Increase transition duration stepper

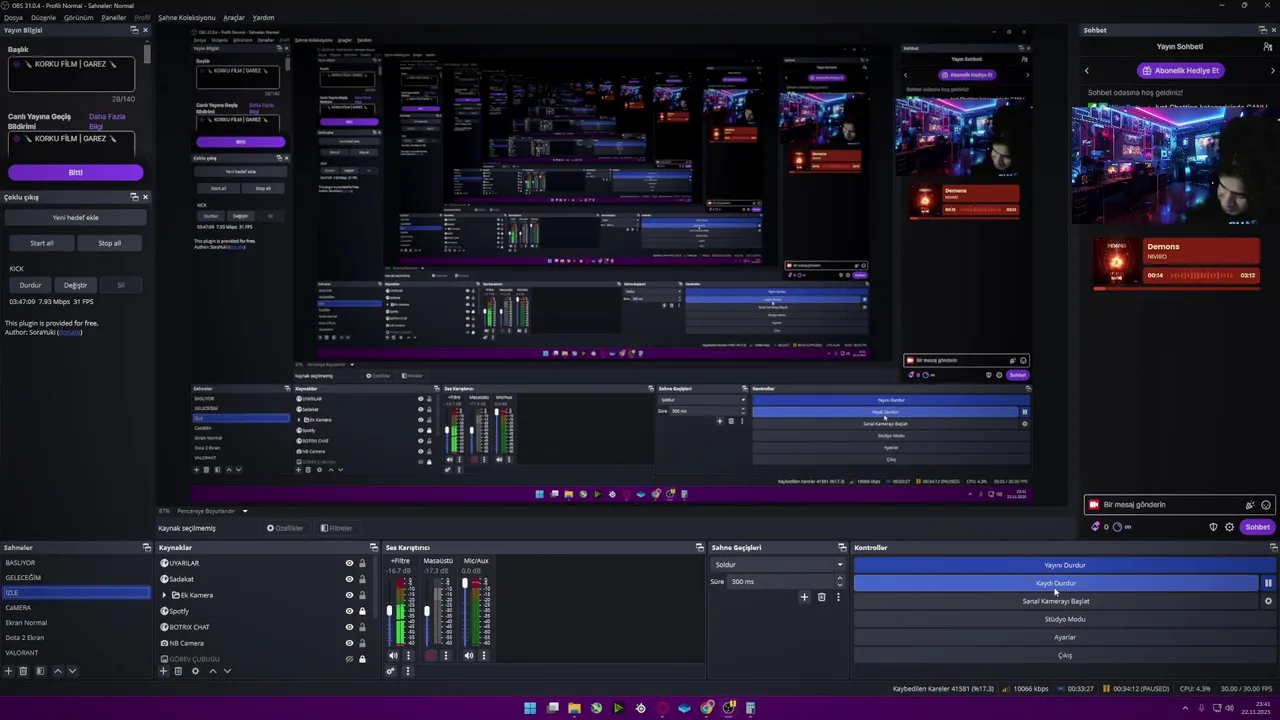click(839, 578)
